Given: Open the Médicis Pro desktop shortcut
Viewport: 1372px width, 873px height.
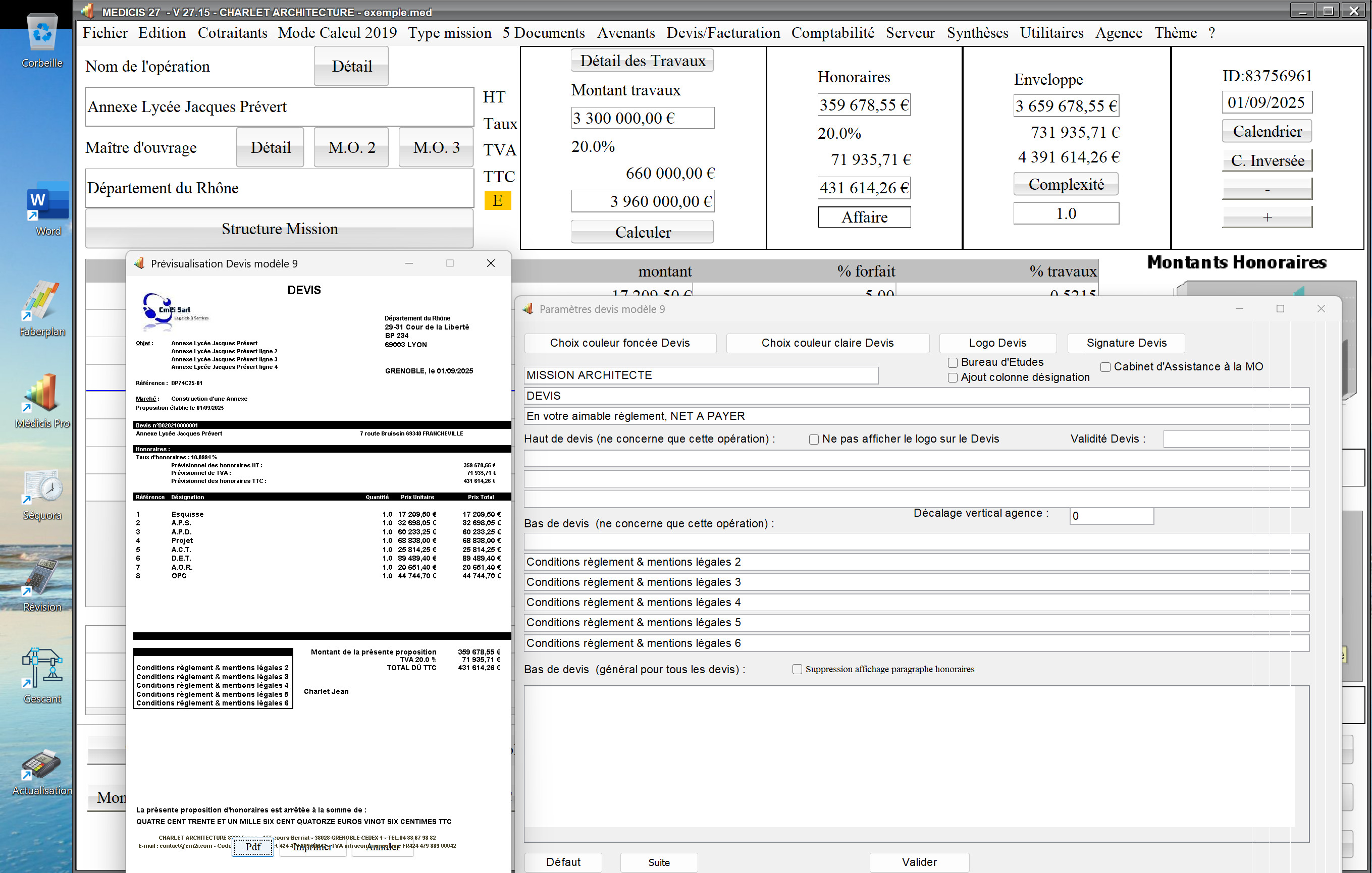Looking at the screenshot, I should (x=41, y=393).
